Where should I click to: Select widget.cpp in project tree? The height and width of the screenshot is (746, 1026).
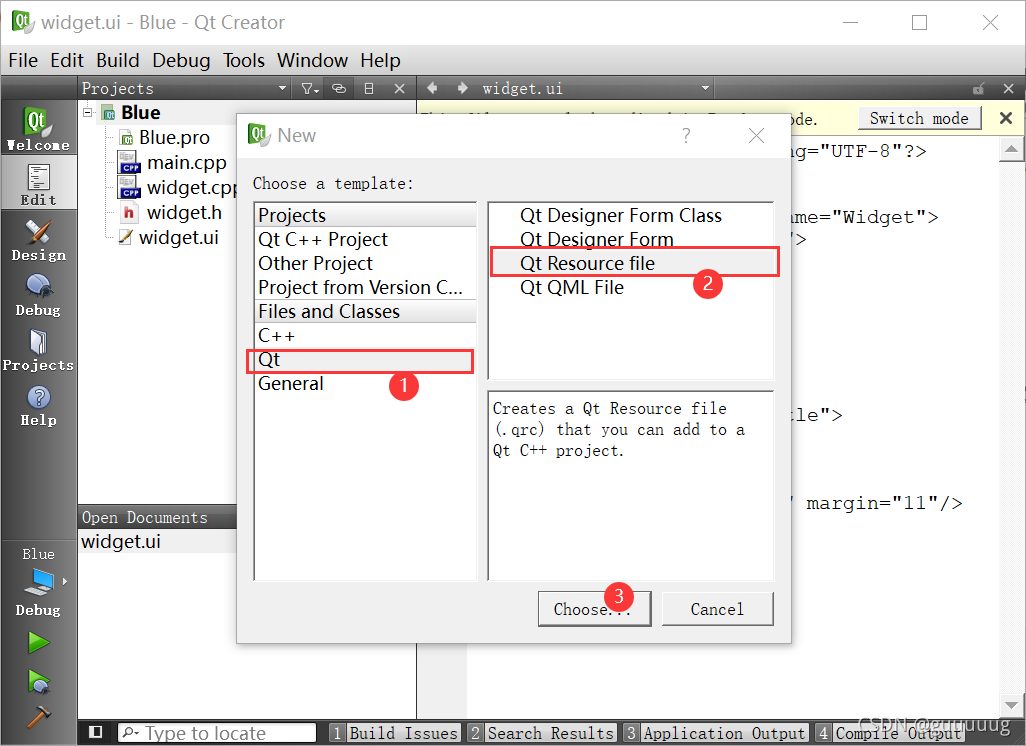178,188
